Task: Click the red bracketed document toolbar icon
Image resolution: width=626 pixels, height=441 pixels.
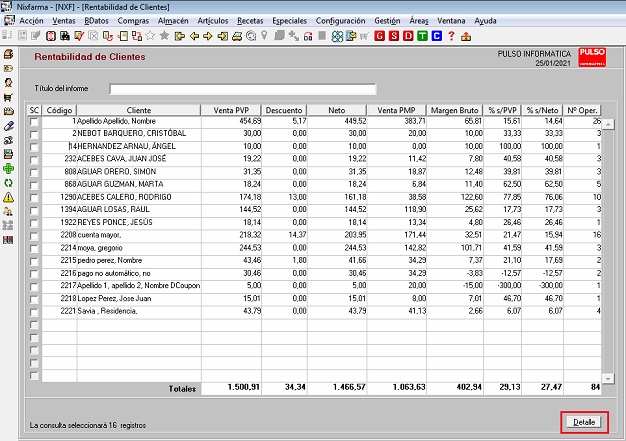Action: tap(51, 36)
